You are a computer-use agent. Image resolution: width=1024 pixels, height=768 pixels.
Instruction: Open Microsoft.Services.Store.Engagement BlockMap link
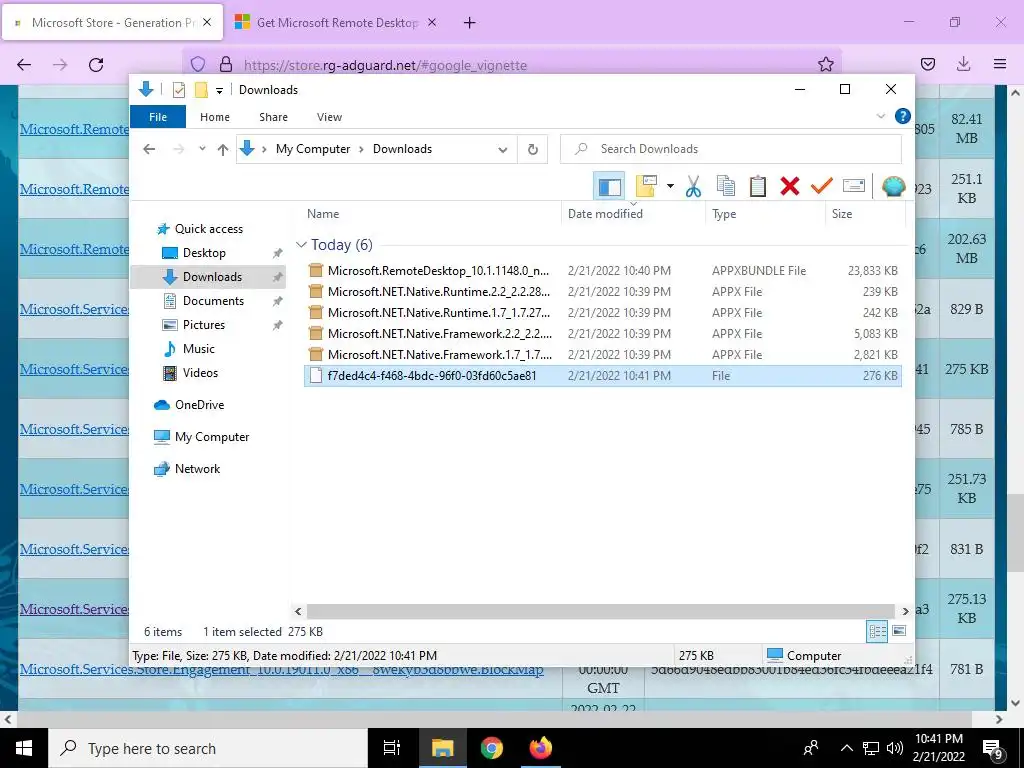(x=281, y=669)
